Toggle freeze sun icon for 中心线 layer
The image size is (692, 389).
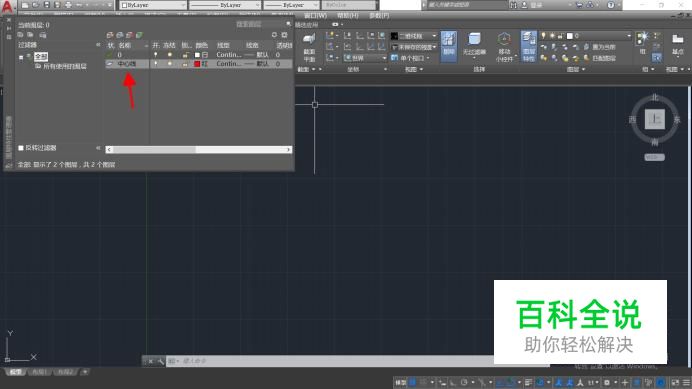point(169,64)
